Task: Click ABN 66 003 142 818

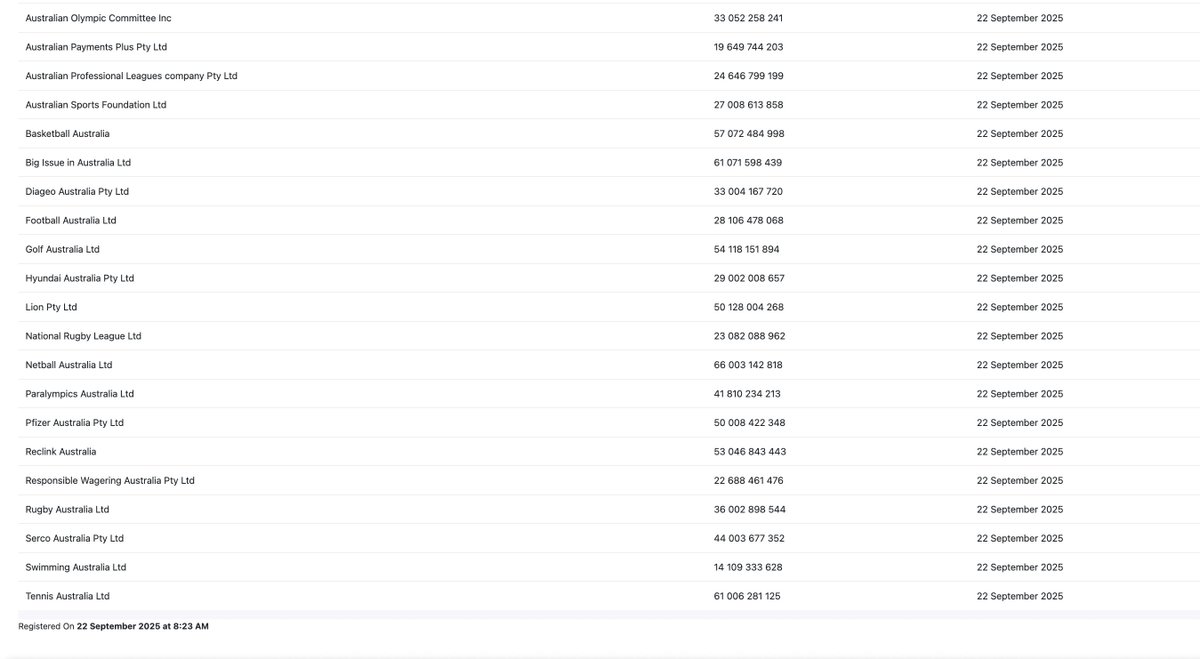Action: coord(749,366)
